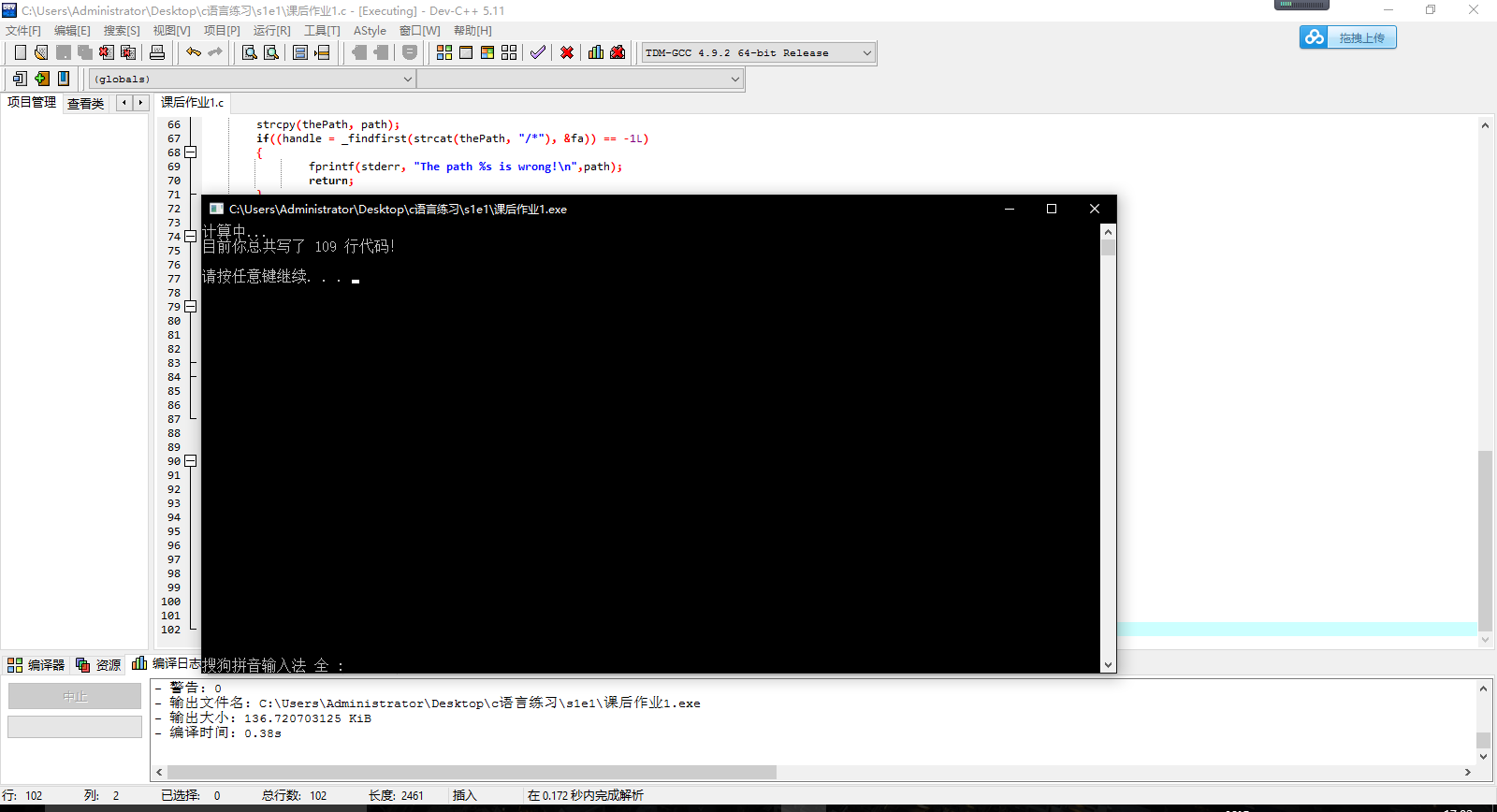Click the left arrow of the panel tabs

point(124,103)
